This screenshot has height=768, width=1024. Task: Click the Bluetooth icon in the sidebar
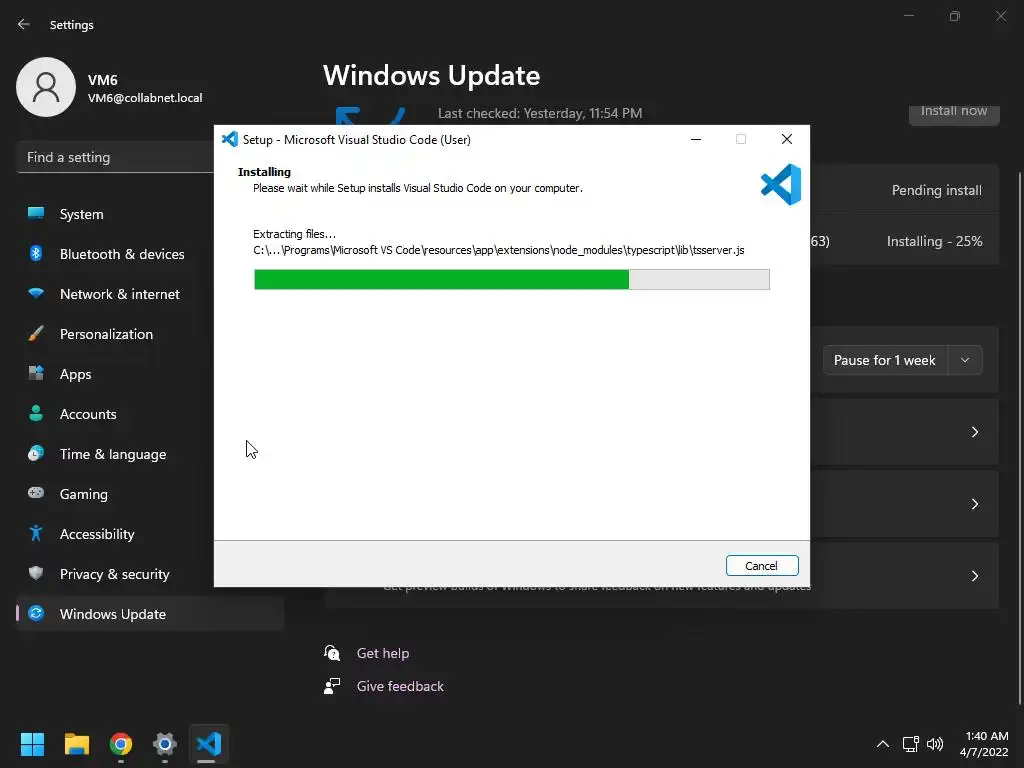tap(36, 253)
